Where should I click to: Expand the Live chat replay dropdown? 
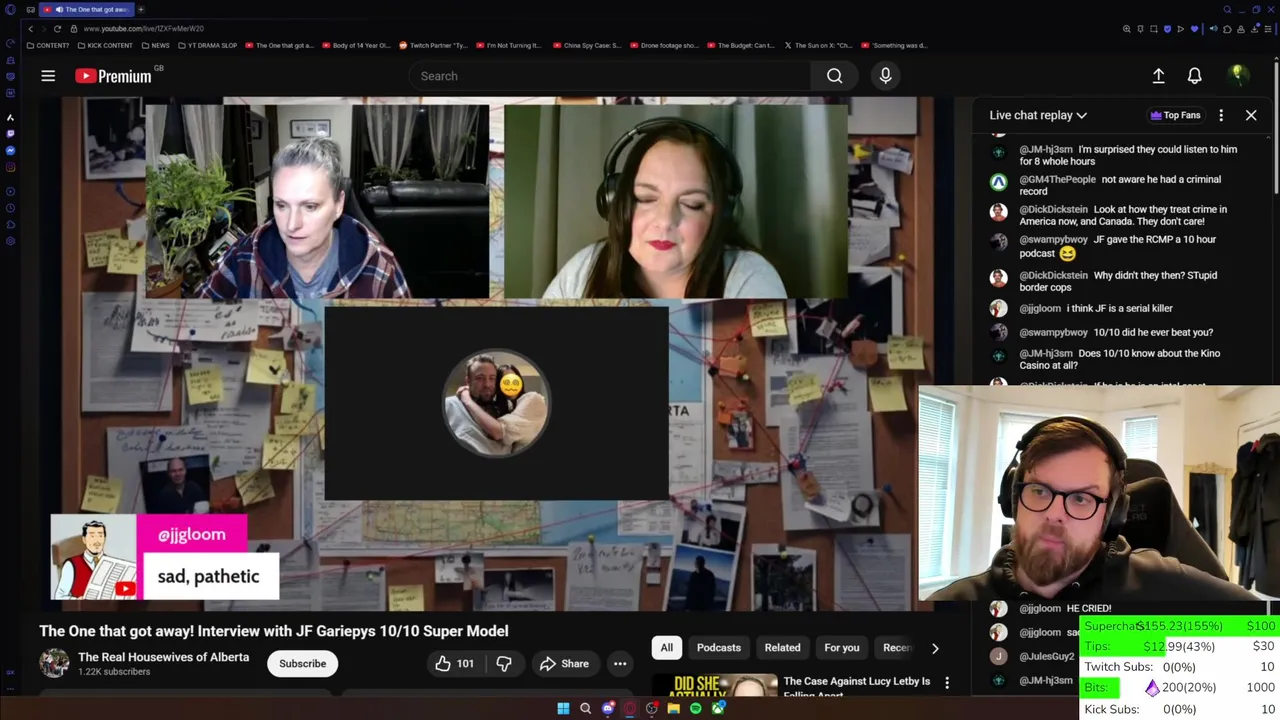[x=1038, y=115]
